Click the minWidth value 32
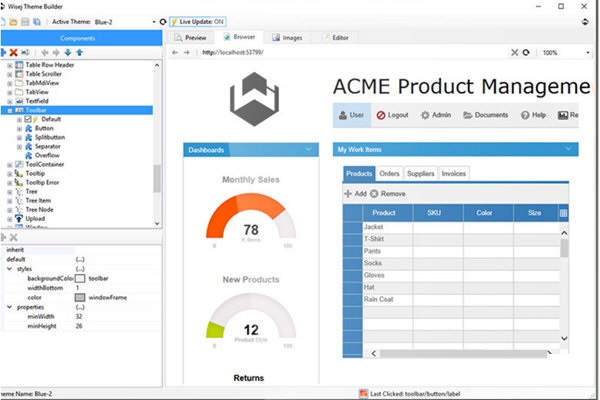Image resolution: width=600 pixels, height=400 pixels. tap(78, 317)
